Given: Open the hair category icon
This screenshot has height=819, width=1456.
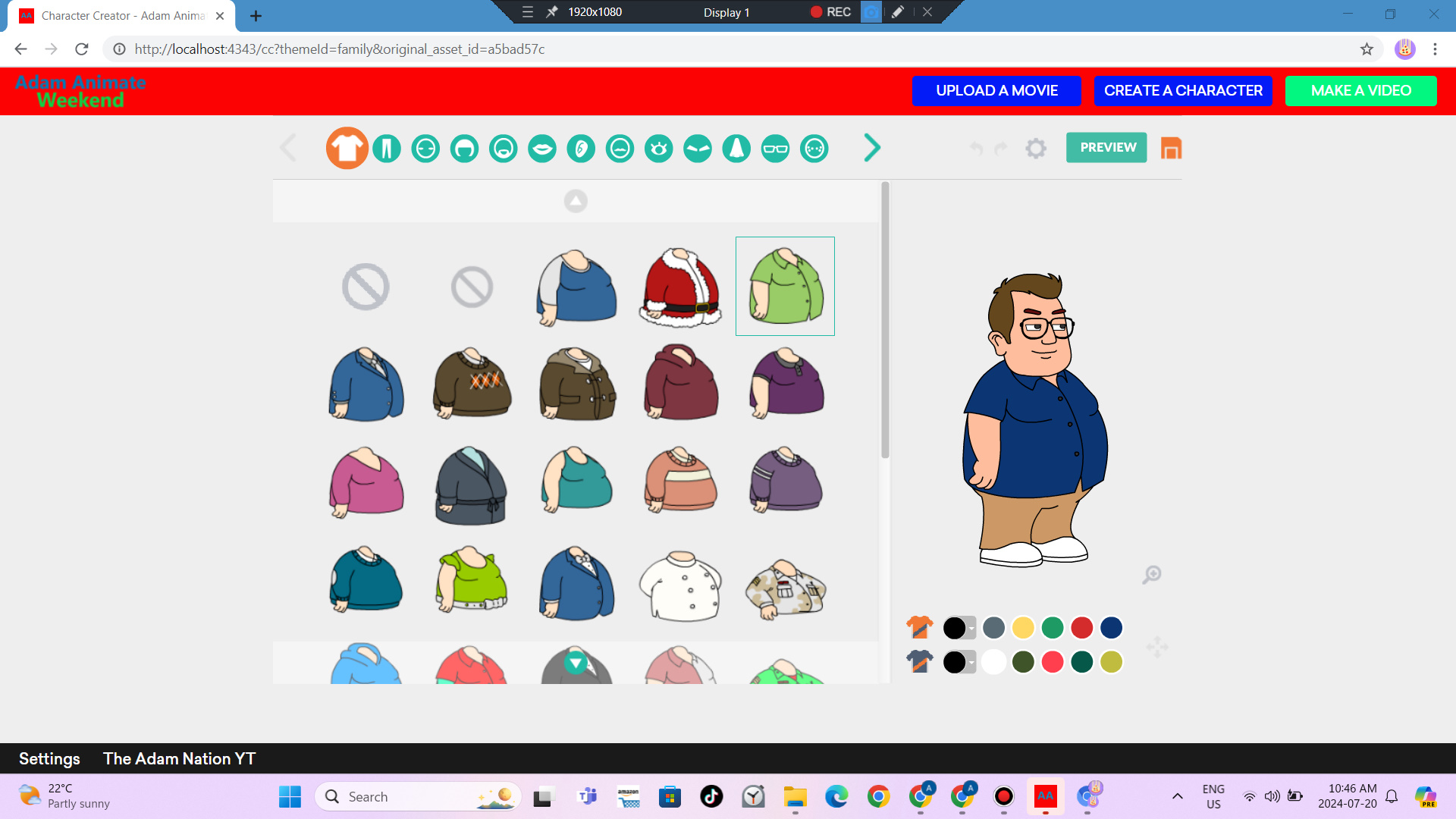Looking at the screenshot, I should (465, 149).
